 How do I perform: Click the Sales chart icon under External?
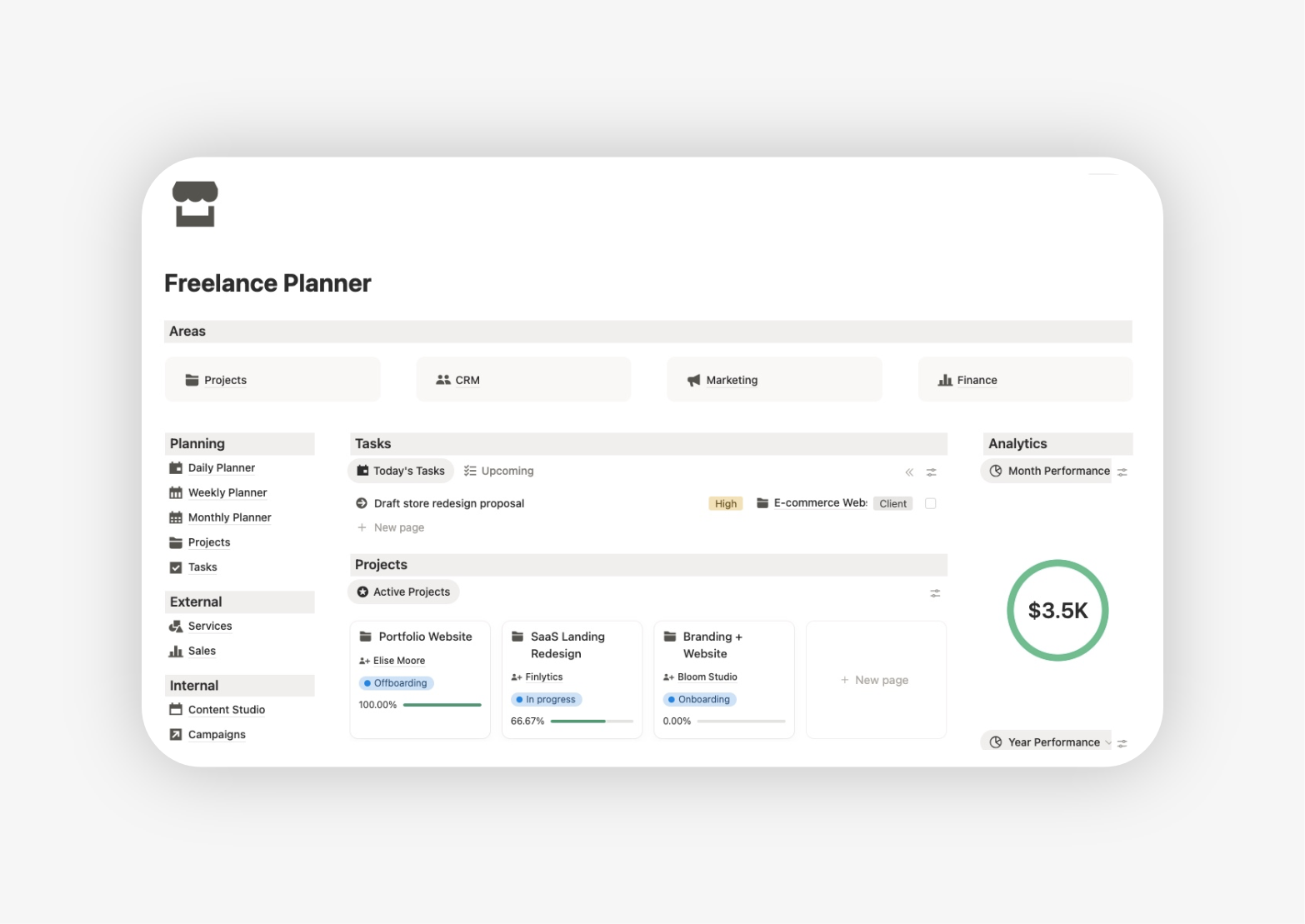click(175, 651)
